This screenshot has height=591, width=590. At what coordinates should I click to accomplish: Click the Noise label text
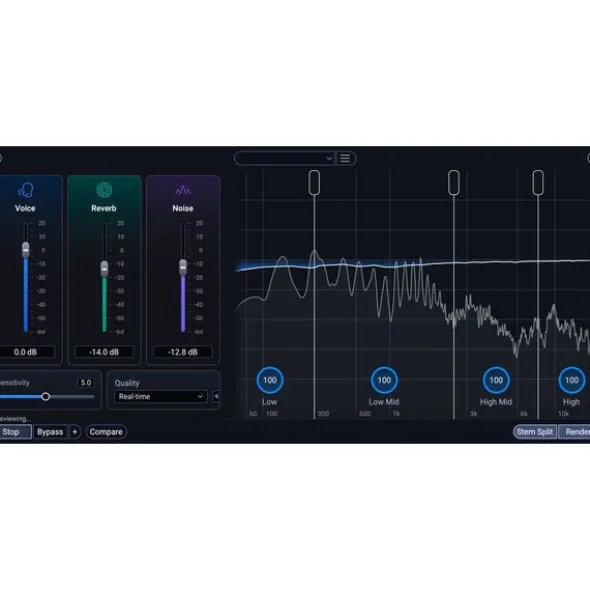pos(183,208)
